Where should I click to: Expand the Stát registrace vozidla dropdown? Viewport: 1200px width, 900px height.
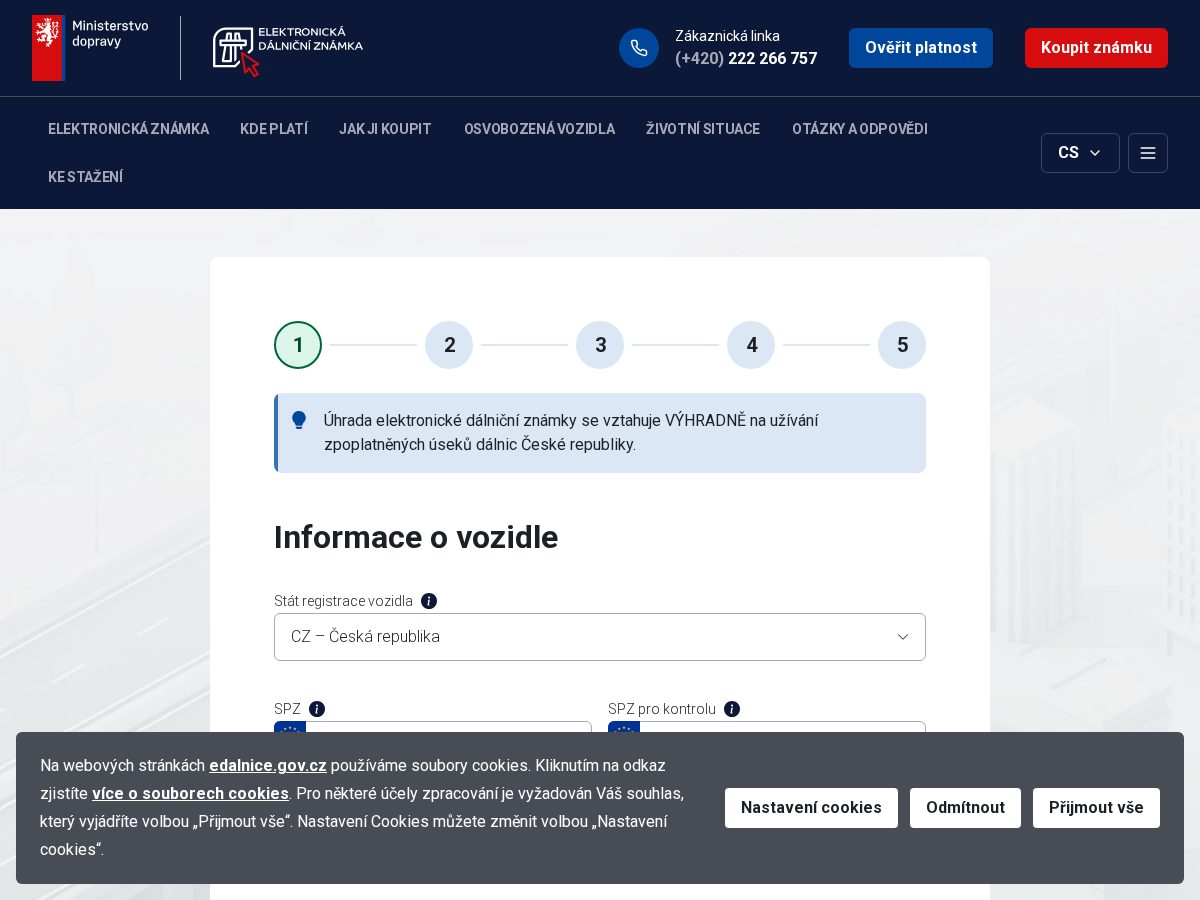600,637
